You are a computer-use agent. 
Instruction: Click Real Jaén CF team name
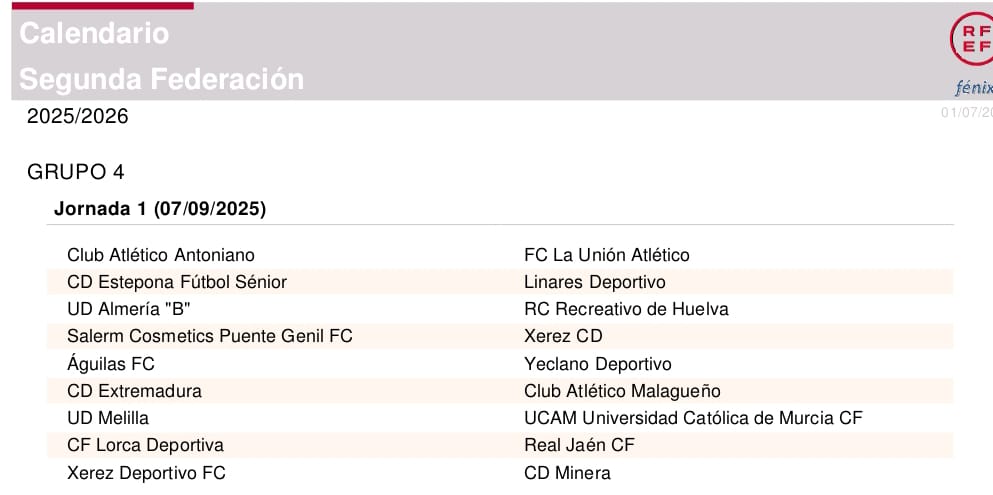(x=579, y=445)
